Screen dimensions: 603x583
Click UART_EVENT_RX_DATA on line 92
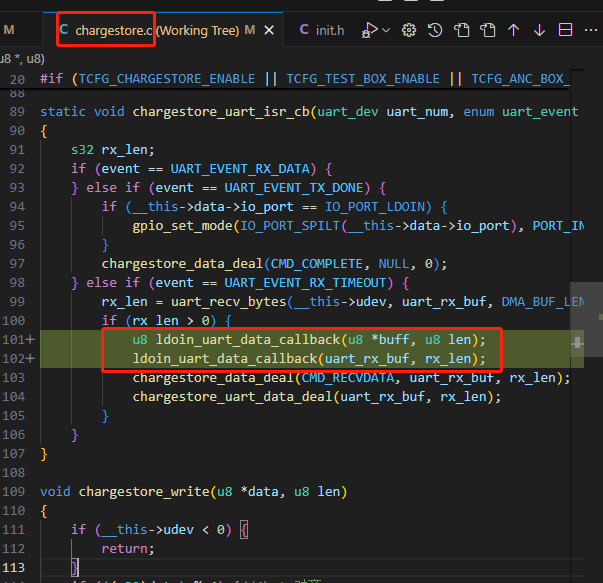(240, 168)
